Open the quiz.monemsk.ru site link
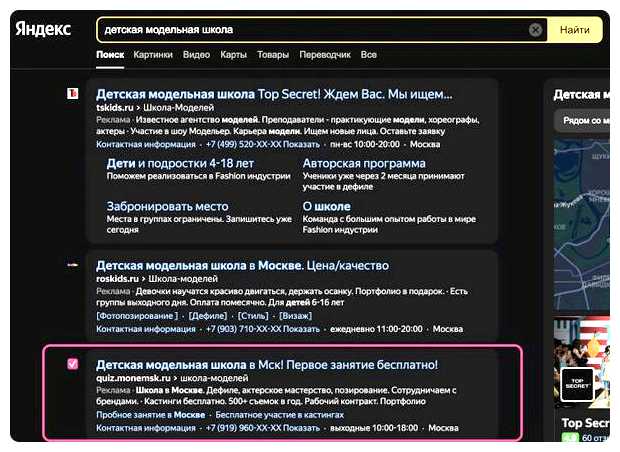Image resolution: width=620 pixels, height=452 pixels. point(133,378)
